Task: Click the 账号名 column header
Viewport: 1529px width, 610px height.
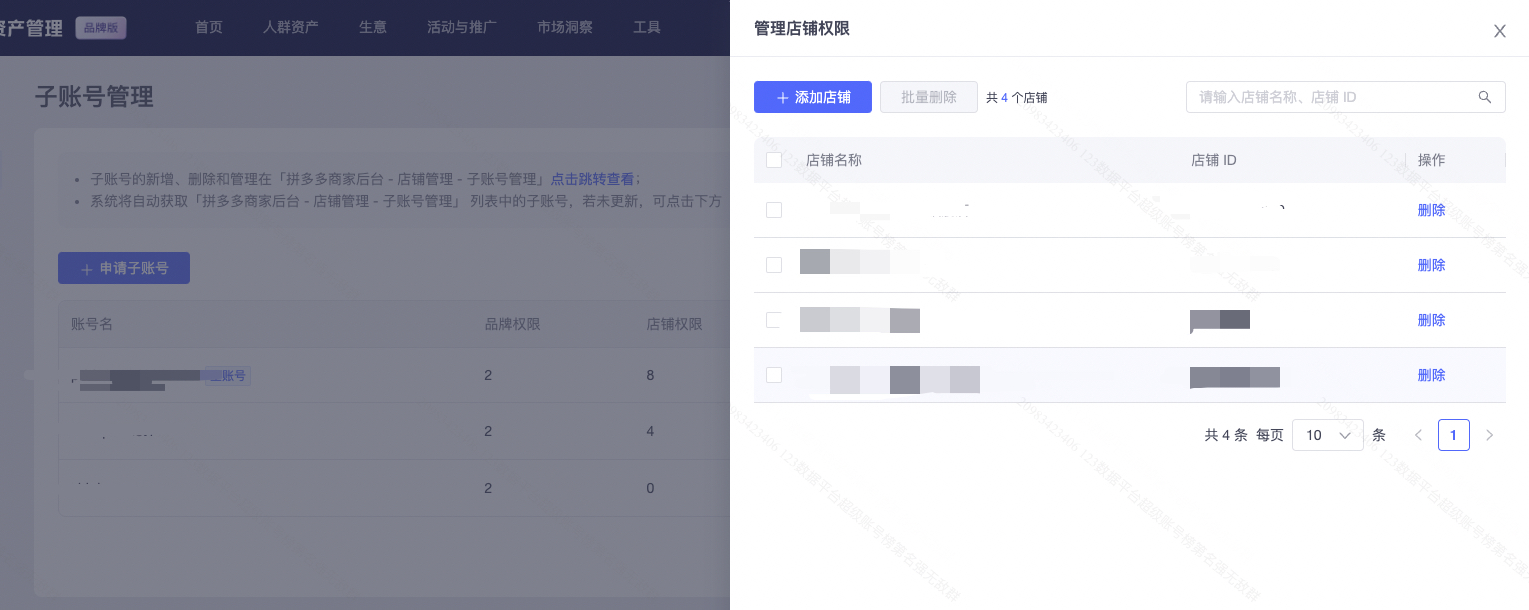Action: pos(92,324)
